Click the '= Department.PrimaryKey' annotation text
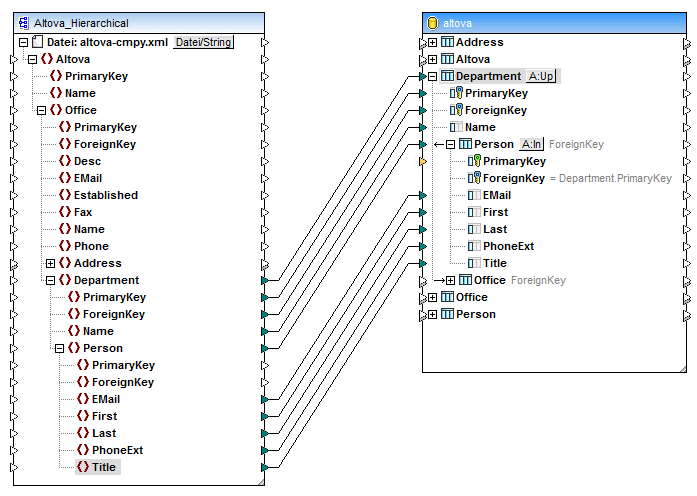The width and height of the screenshot is (697, 496). pos(611,178)
